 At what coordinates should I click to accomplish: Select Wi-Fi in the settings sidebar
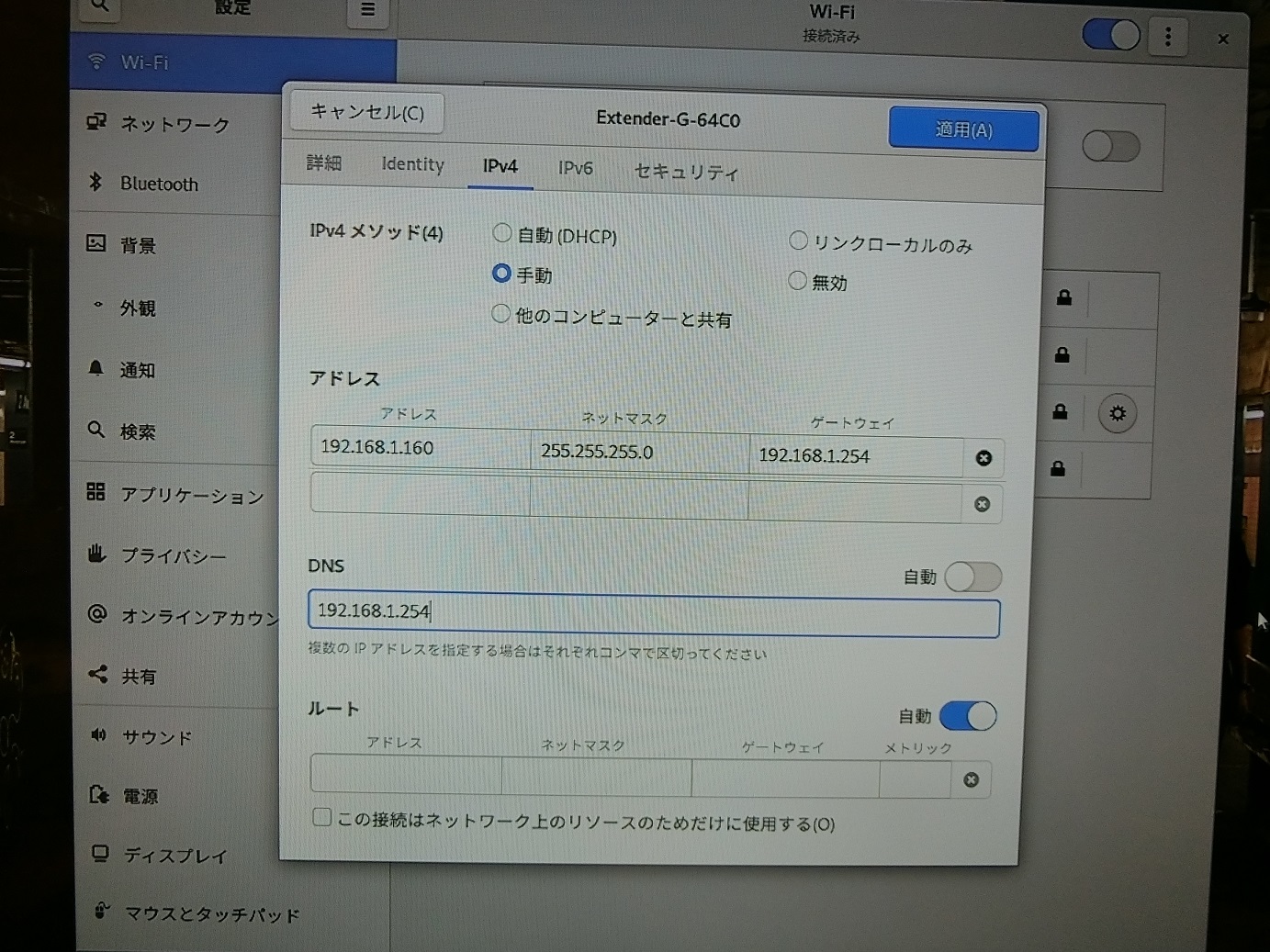tap(233, 62)
